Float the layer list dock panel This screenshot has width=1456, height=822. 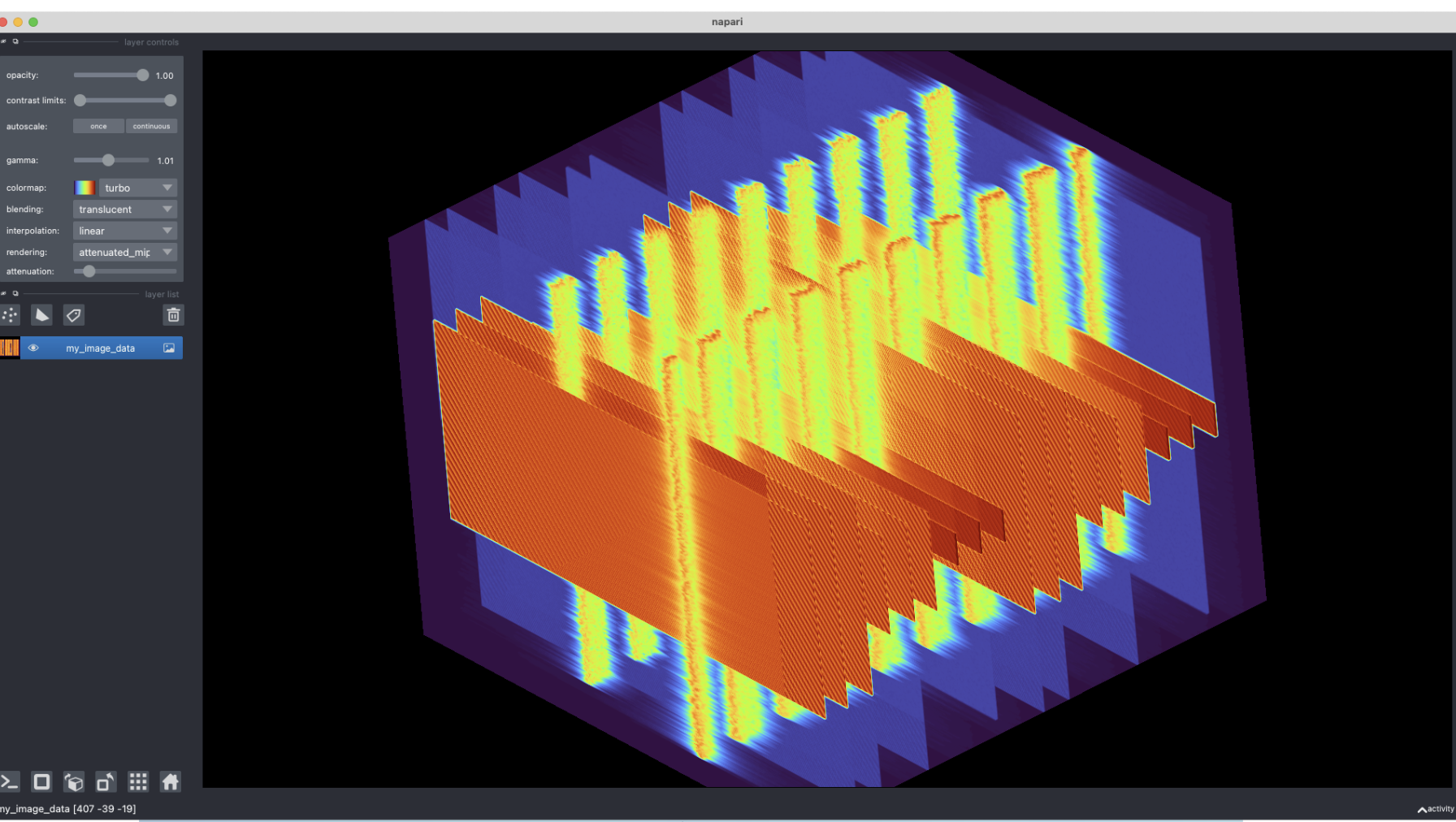15,293
